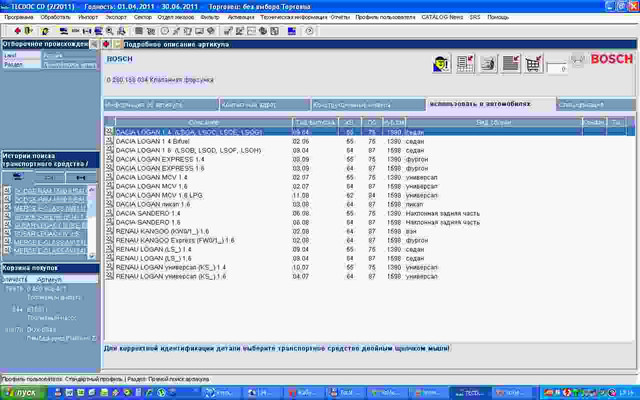This screenshot has height=400, width=640.
Task: Select the axle tab in search history panel
Action: (81, 177)
